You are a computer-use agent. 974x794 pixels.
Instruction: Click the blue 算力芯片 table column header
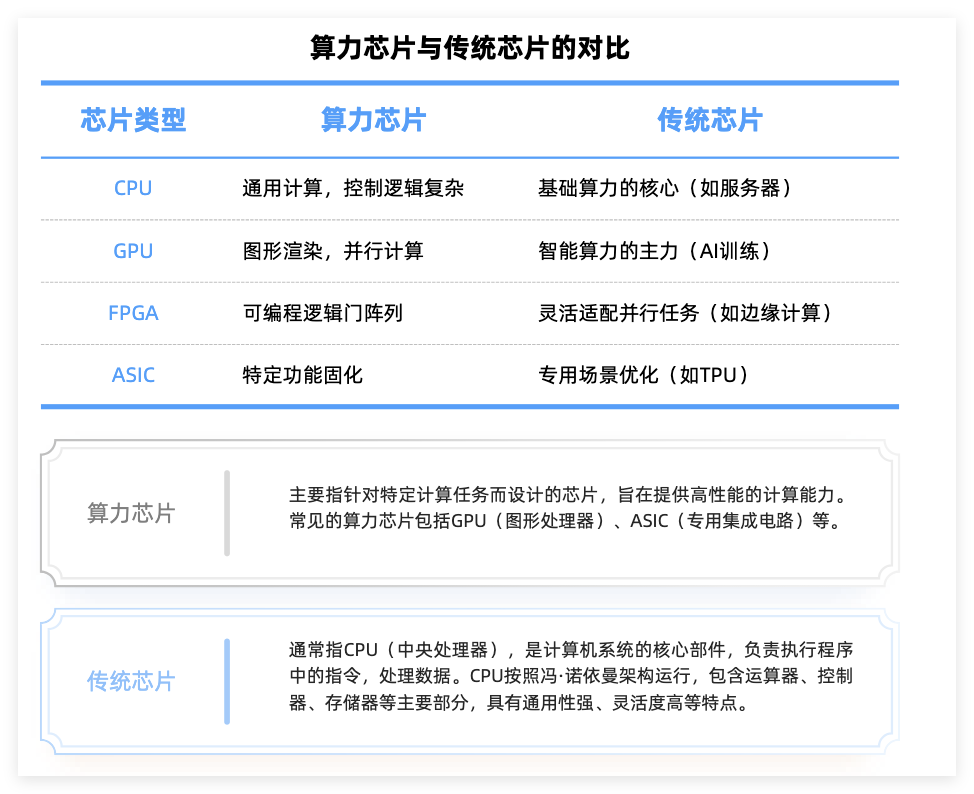pyautogui.click(x=373, y=121)
